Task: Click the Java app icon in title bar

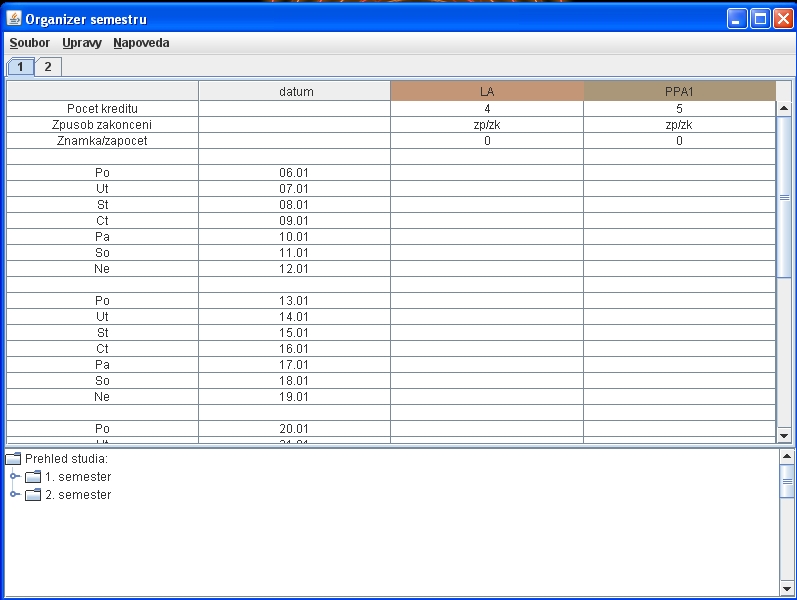Action: click(14, 19)
